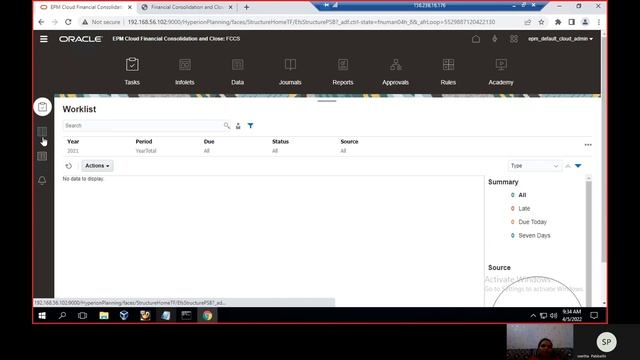Open Chrome from the taskbar
Image resolution: width=640 pixels, height=360 pixels.
click(x=207, y=316)
